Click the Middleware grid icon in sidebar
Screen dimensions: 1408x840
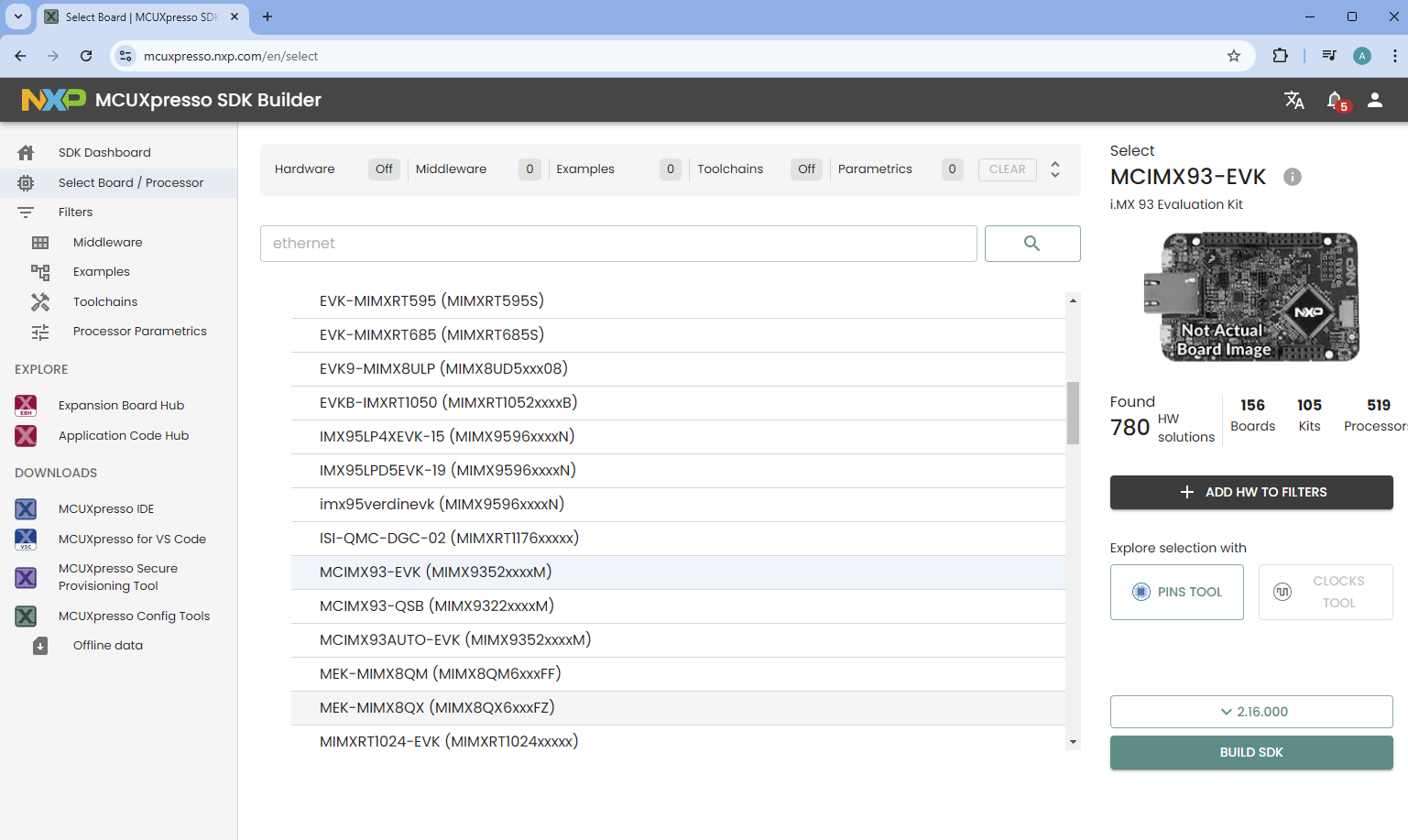click(40, 242)
